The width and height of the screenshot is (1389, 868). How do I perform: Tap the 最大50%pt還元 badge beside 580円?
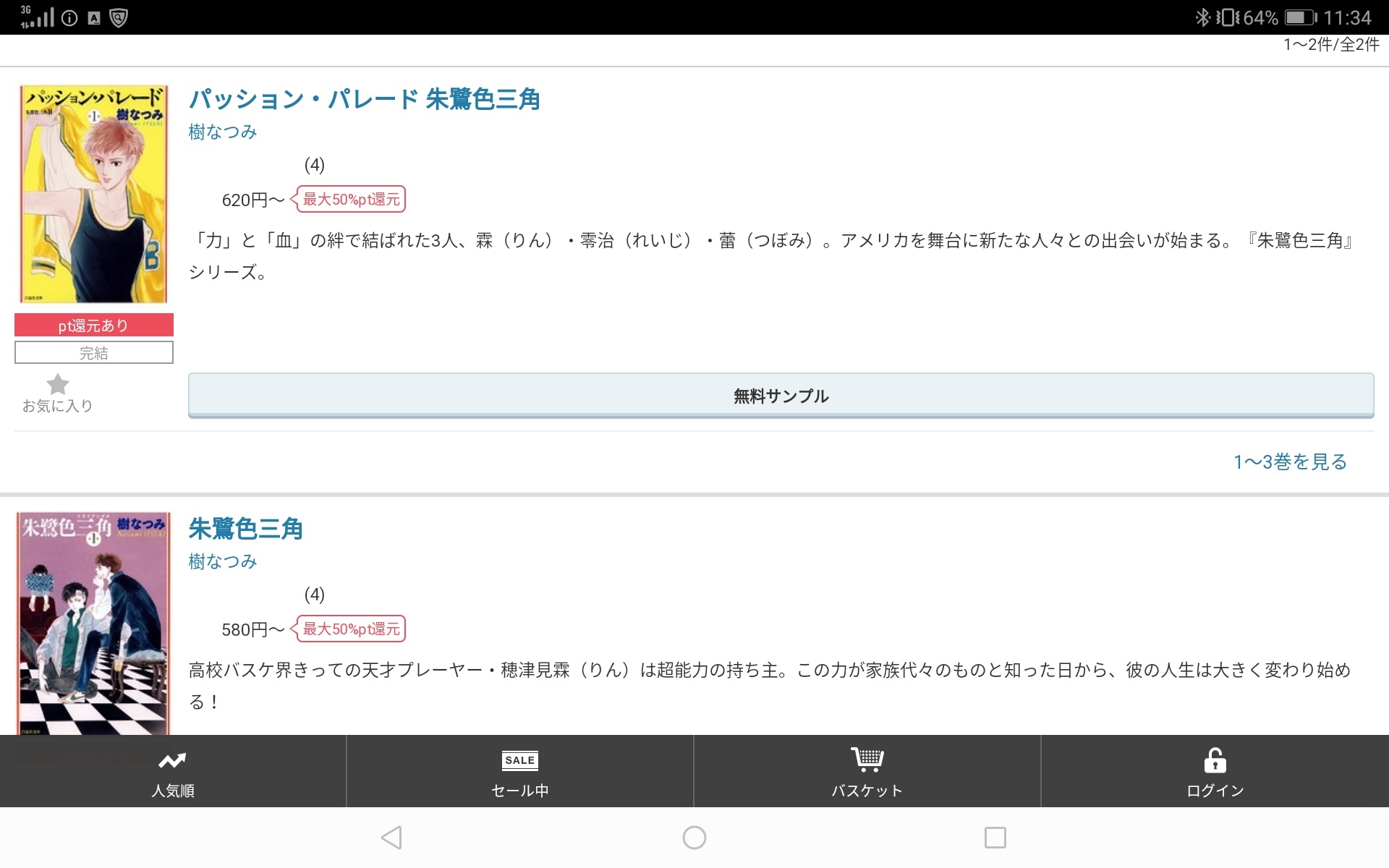(x=349, y=629)
